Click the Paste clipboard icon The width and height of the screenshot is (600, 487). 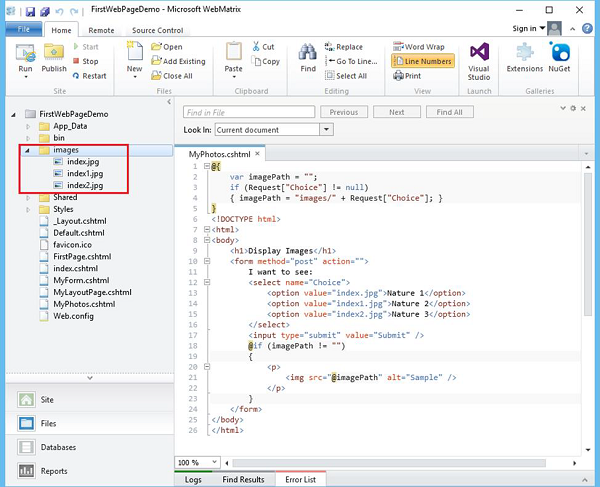234,52
